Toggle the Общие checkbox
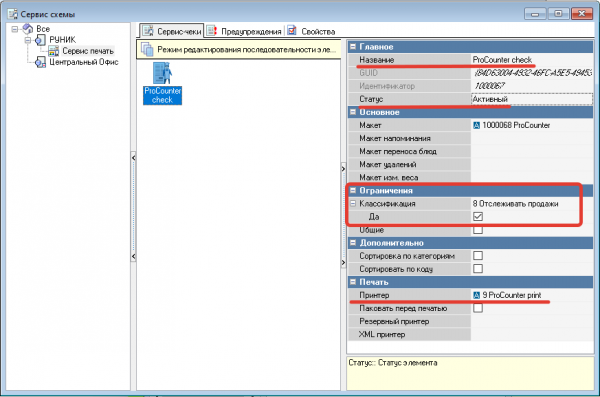The height and width of the screenshot is (397, 600). point(478,230)
